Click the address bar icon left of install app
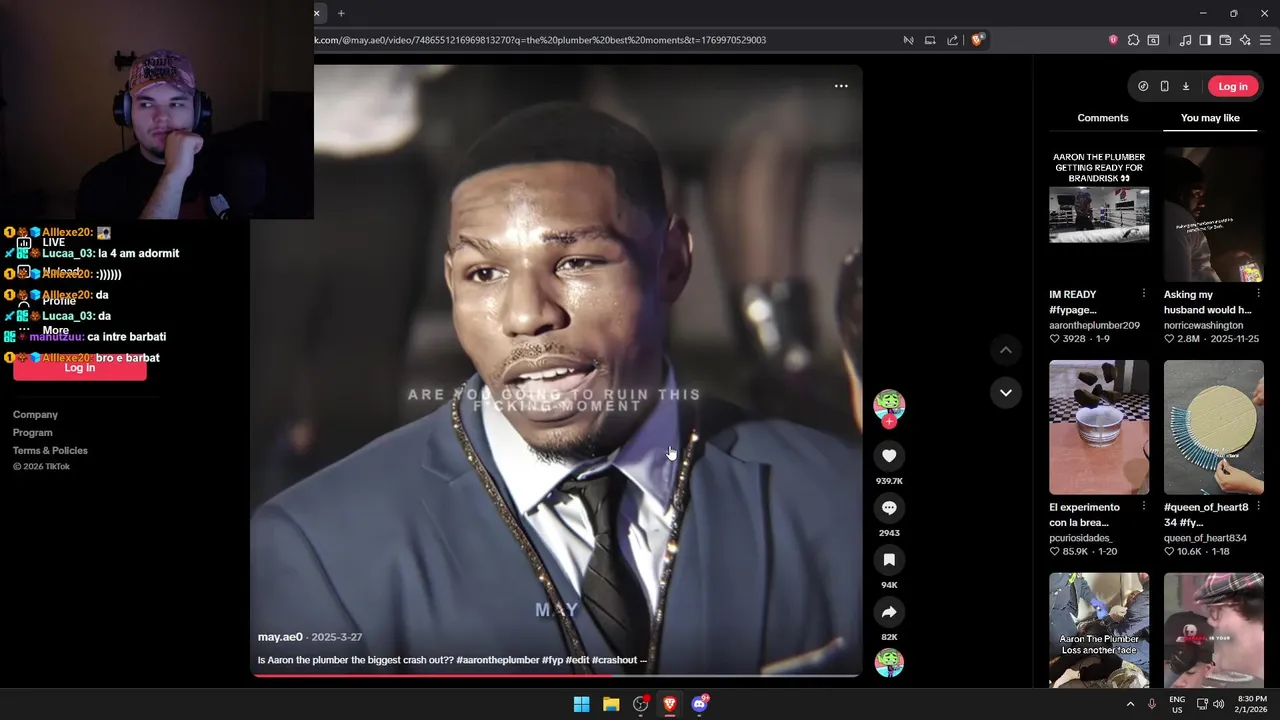The height and width of the screenshot is (720, 1280). 908,40
